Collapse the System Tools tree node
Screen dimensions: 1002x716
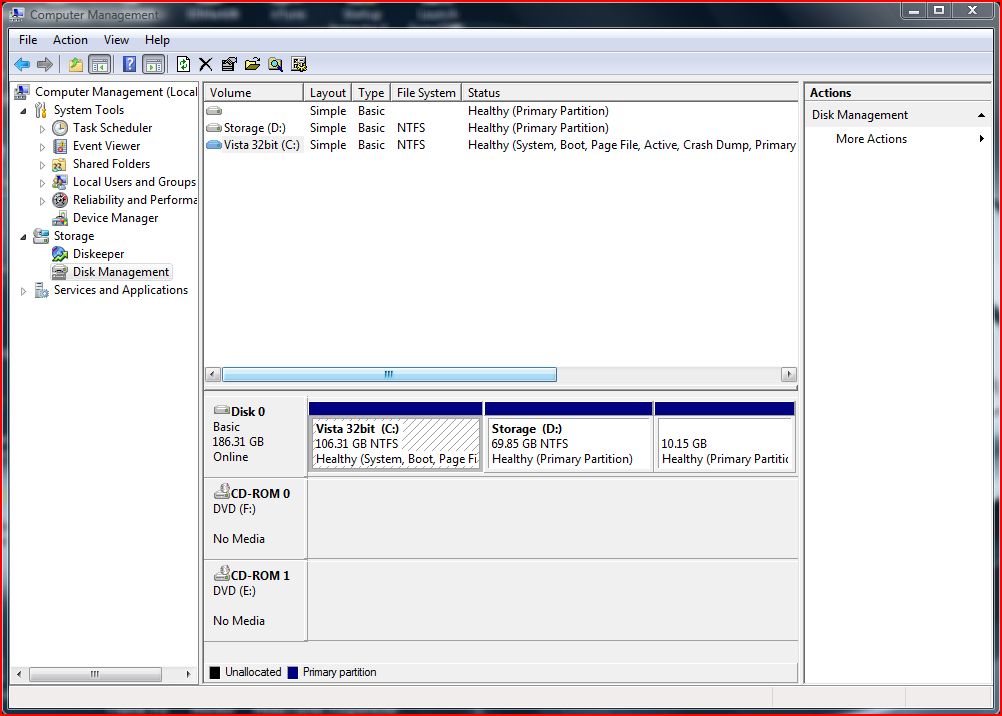[24, 111]
